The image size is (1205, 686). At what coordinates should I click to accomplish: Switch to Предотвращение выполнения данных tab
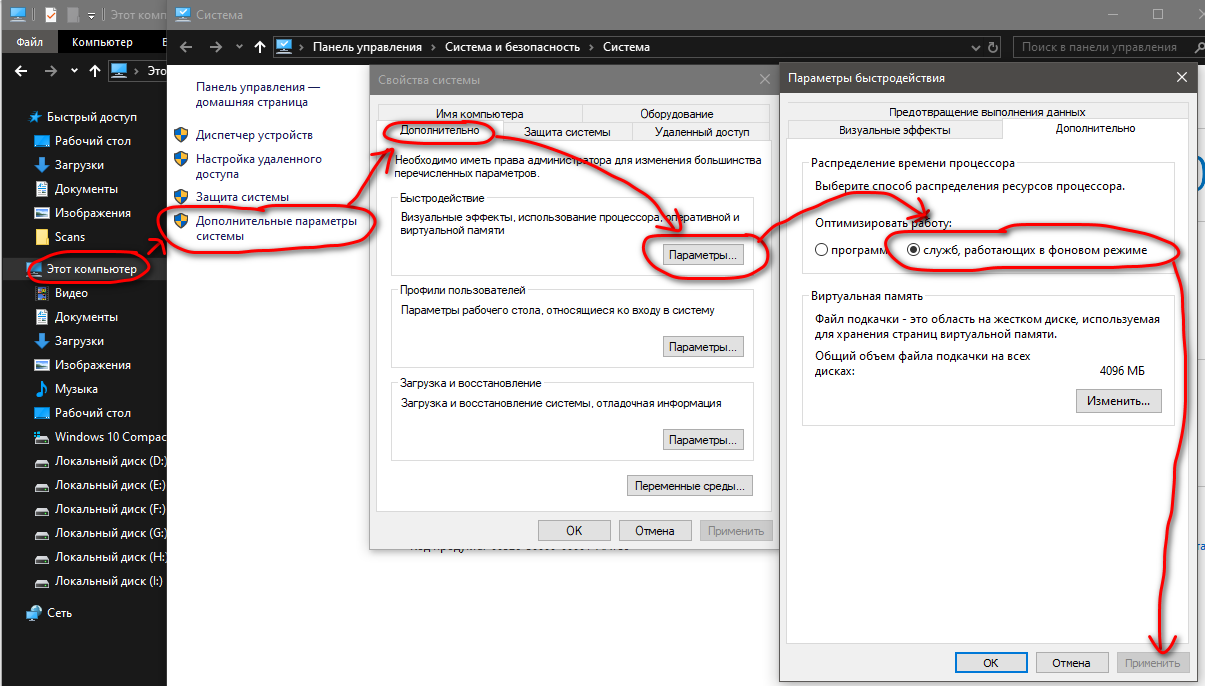coord(986,112)
